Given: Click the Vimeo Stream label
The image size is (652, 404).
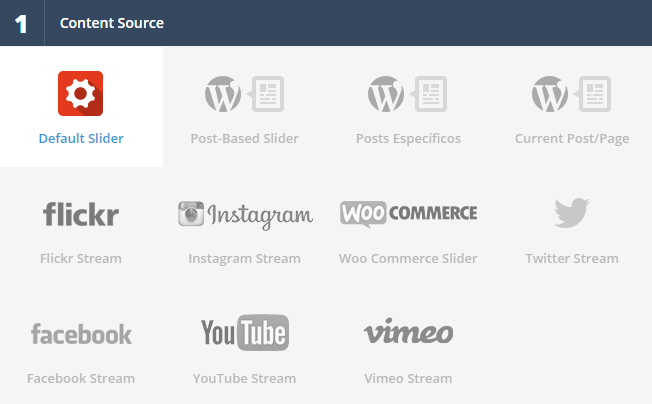Looking at the screenshot, I should (408, 379).
